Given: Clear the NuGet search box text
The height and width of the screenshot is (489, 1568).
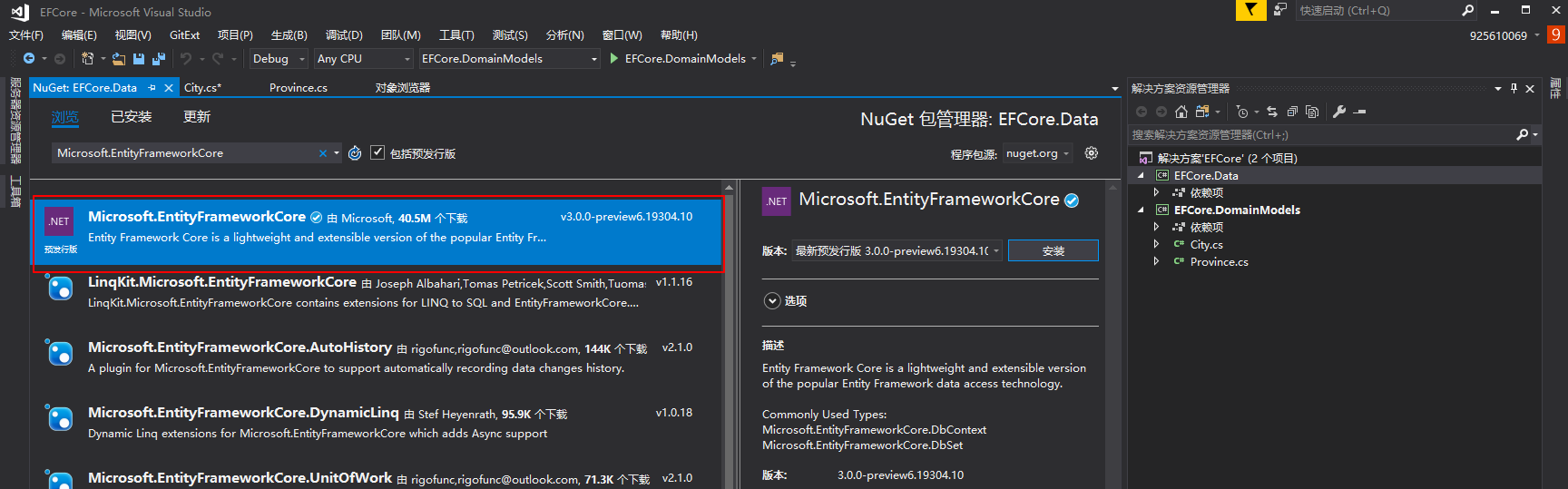Looking at the screenshot, I should coord(323,153).
